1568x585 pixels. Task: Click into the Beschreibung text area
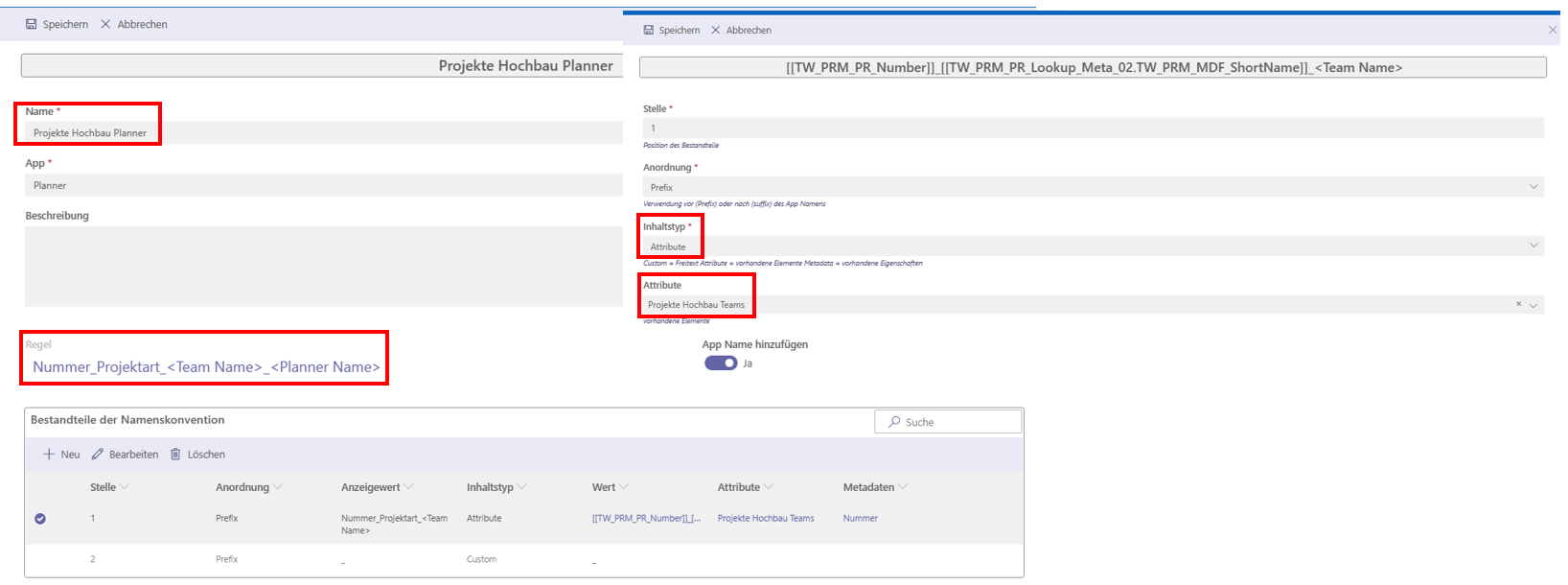point(324,267)
